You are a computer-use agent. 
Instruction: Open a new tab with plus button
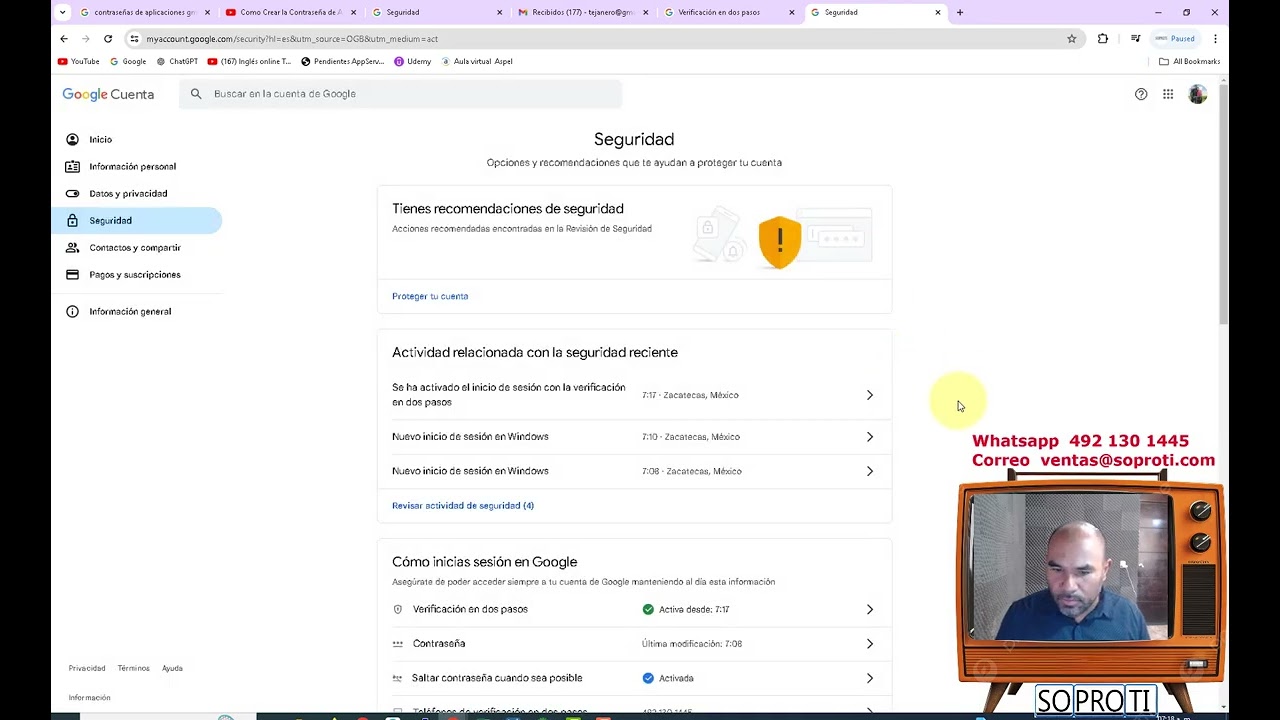pos(960,13)
